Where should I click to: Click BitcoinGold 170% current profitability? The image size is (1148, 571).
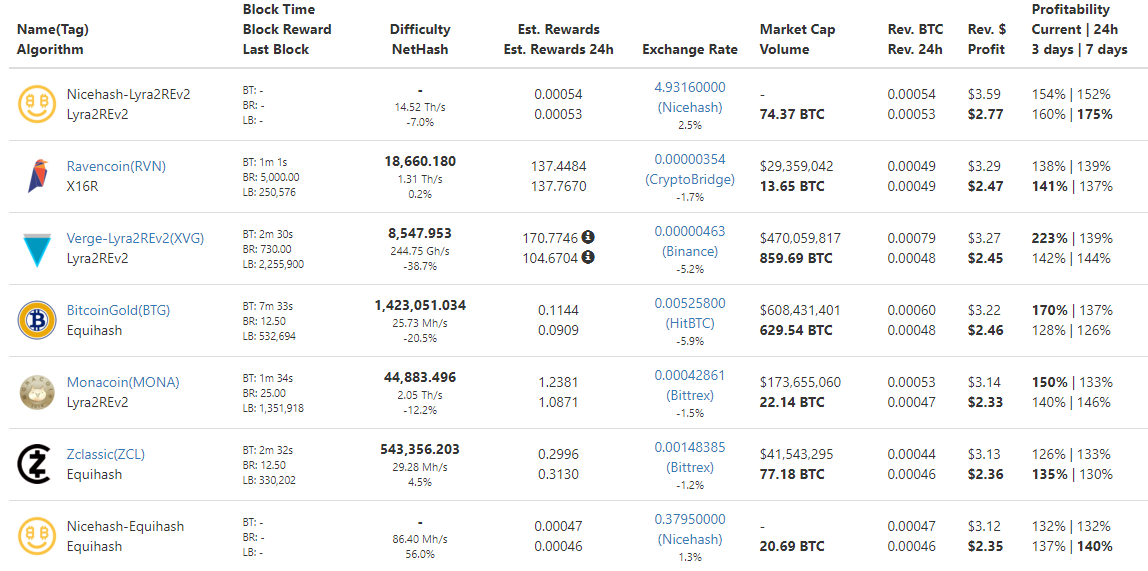1049,310
